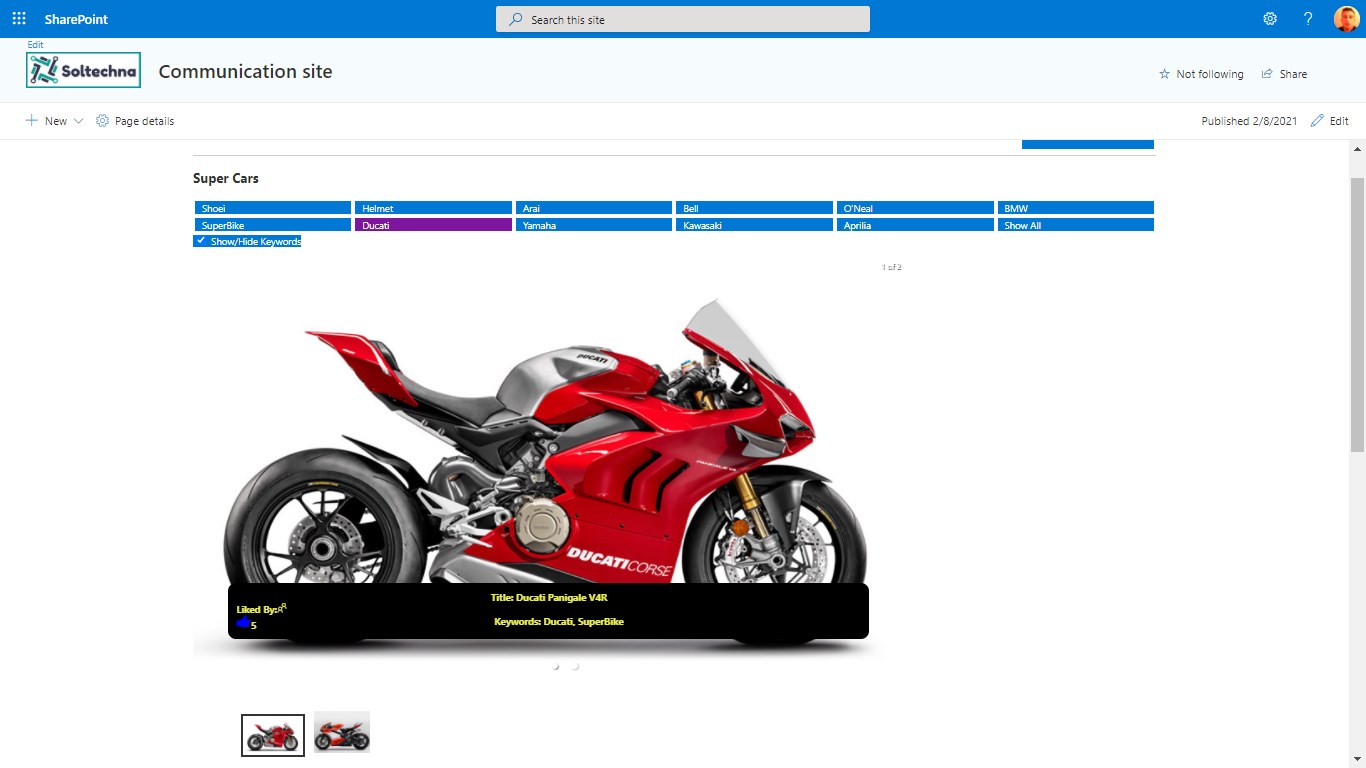Click the second carousel dot indicator
1366x768 pixels.
pos(575,666)
